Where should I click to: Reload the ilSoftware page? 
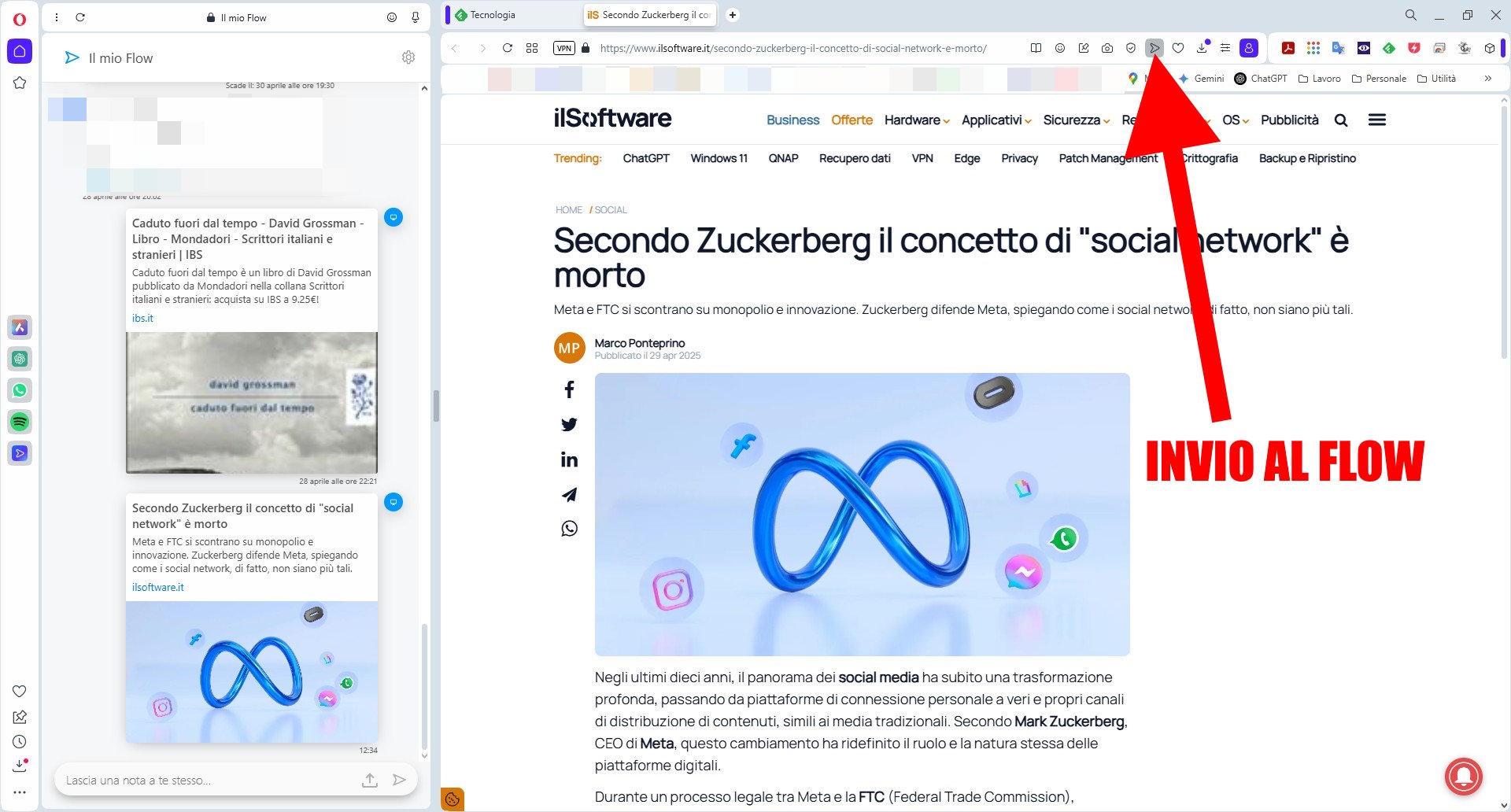pos(508,48)
